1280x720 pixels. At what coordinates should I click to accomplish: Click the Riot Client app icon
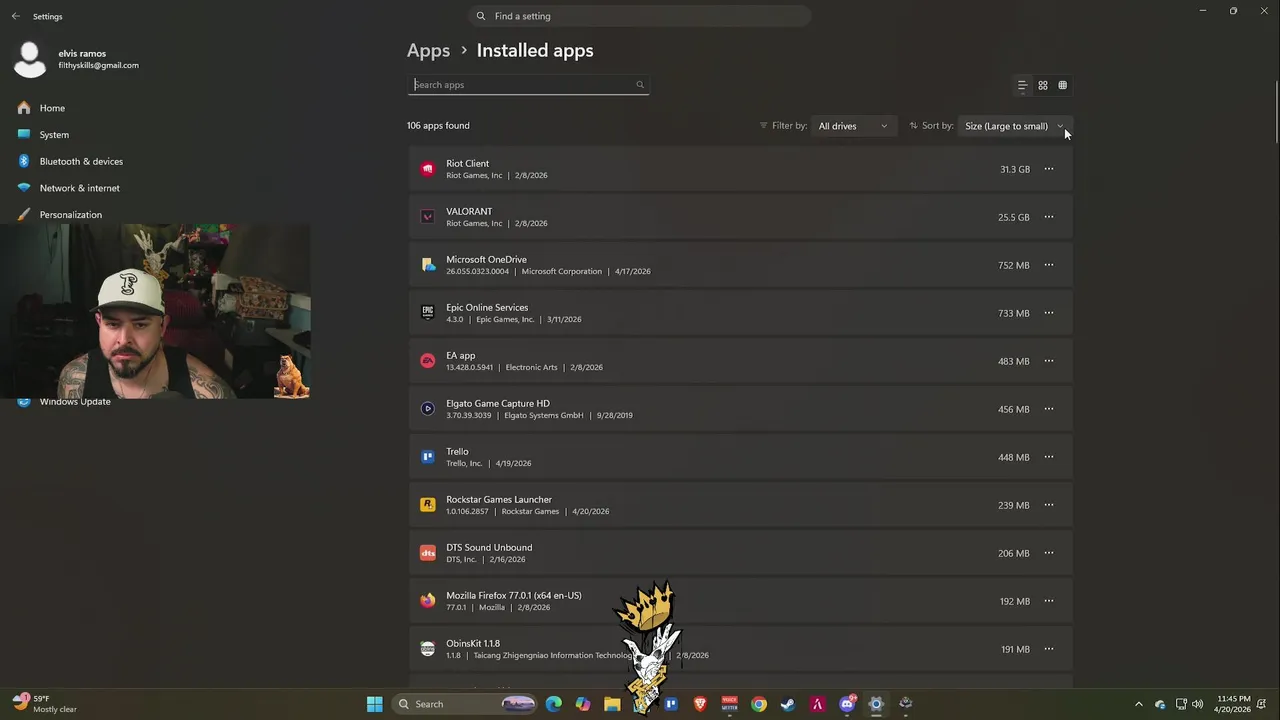pos(428,169)
